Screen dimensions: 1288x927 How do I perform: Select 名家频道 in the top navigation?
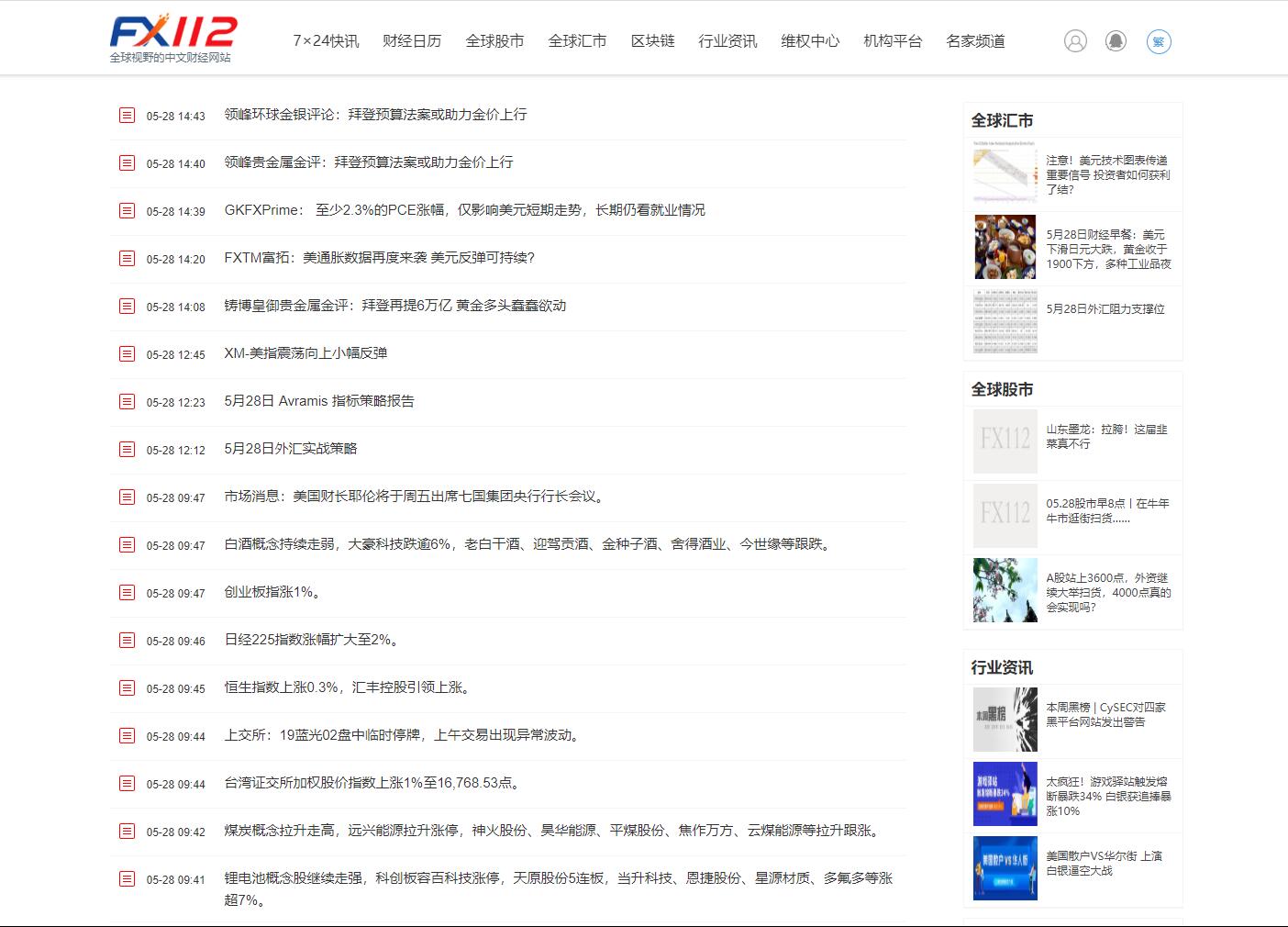(975, 41)
